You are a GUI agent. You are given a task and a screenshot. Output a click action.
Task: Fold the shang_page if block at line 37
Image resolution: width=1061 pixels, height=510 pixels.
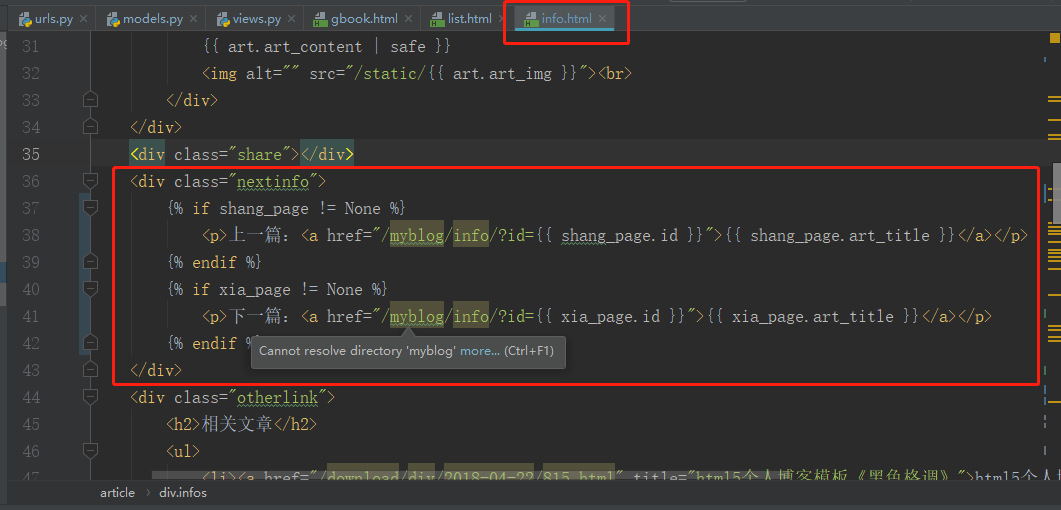(90, 208)
